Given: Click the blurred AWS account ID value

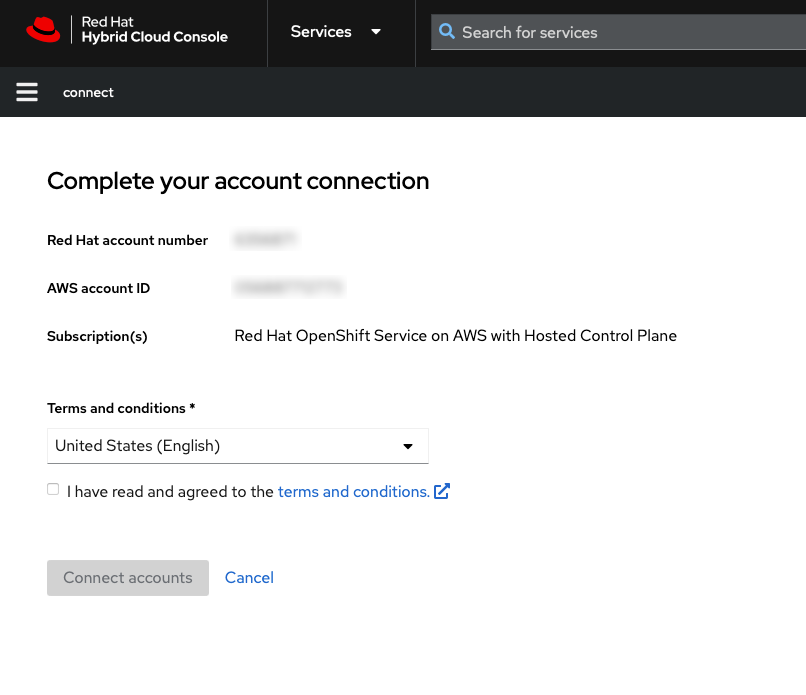Looking at the screenshot, I should [288, 288].
